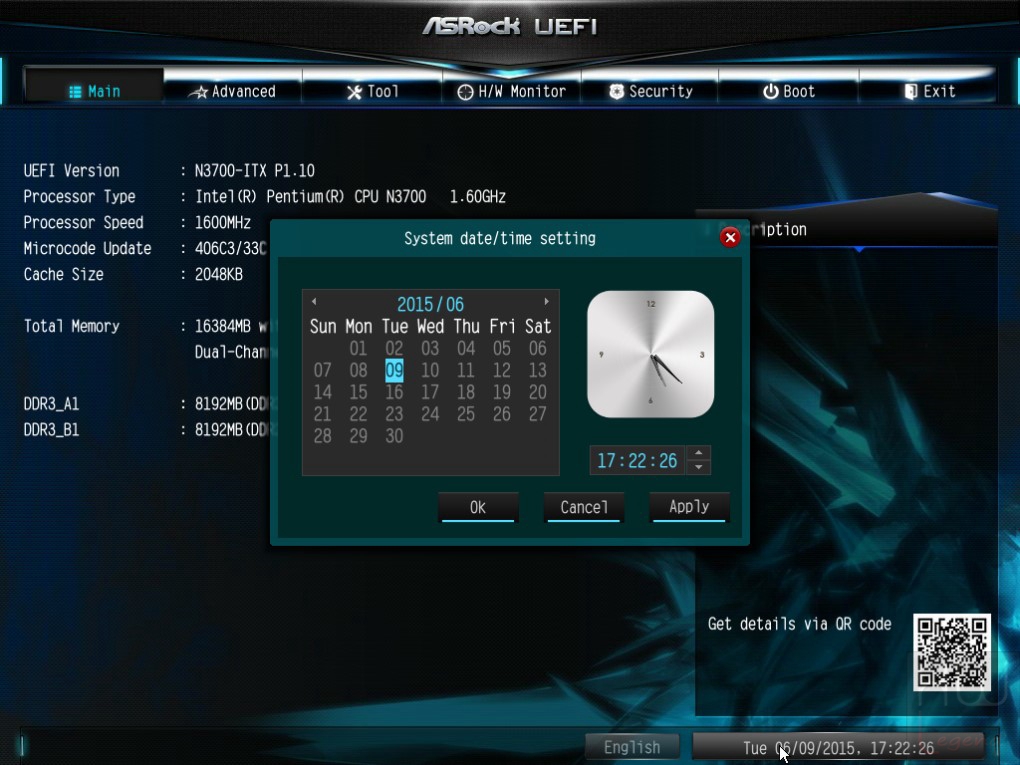Click the Total Memory label
Viewport: 1020px width, 765px height.
72,326
